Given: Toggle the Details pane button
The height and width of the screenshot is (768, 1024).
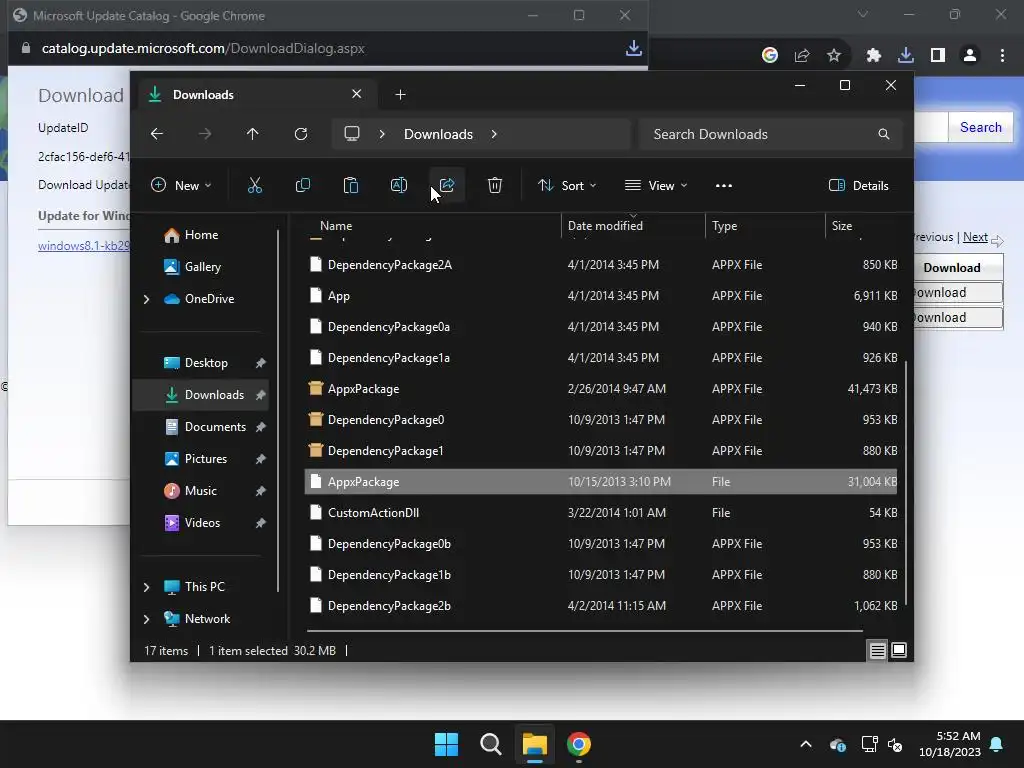Looking at the screenshot, I should [858, 185].
